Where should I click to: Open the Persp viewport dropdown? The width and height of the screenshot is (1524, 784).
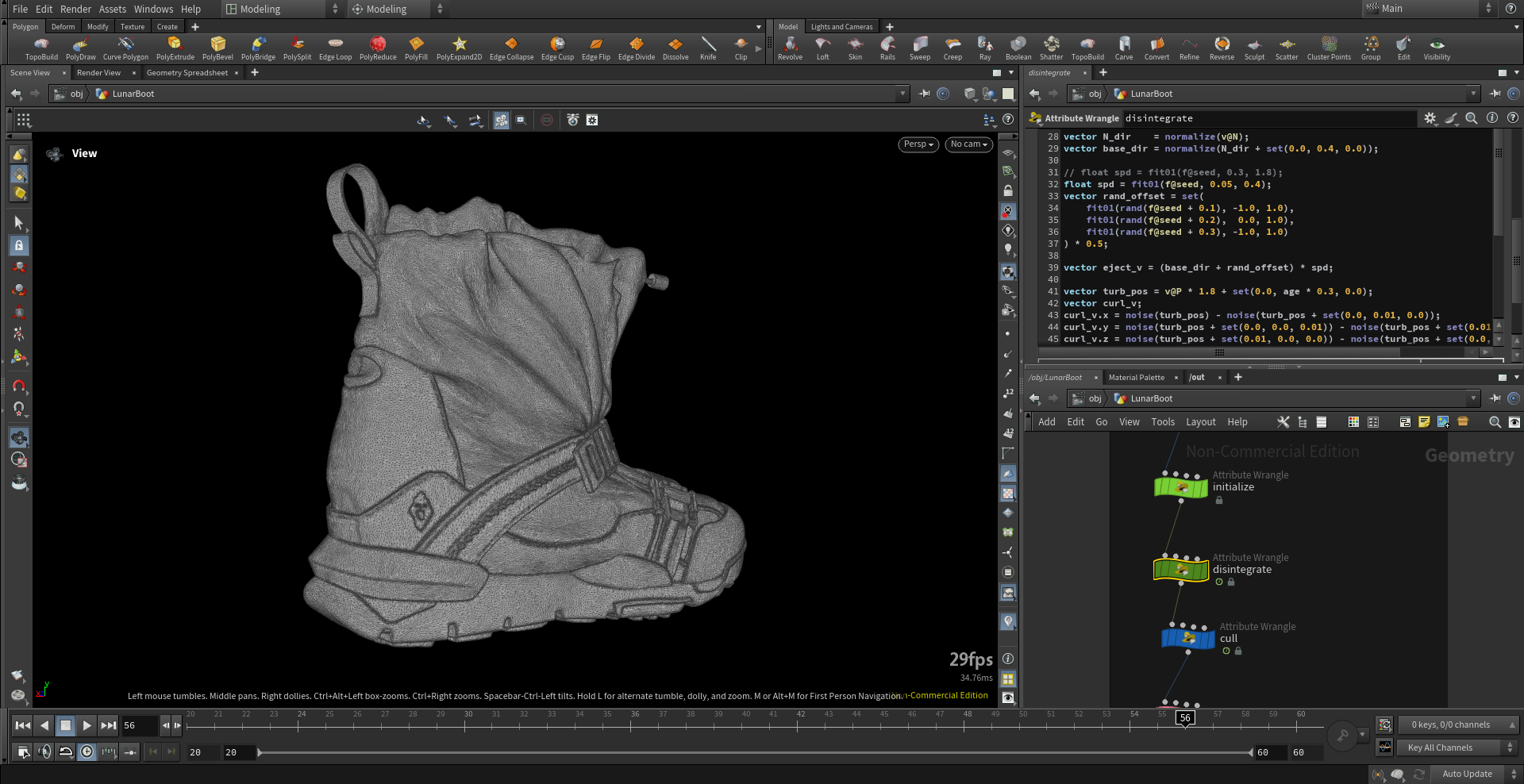[918, 144]
